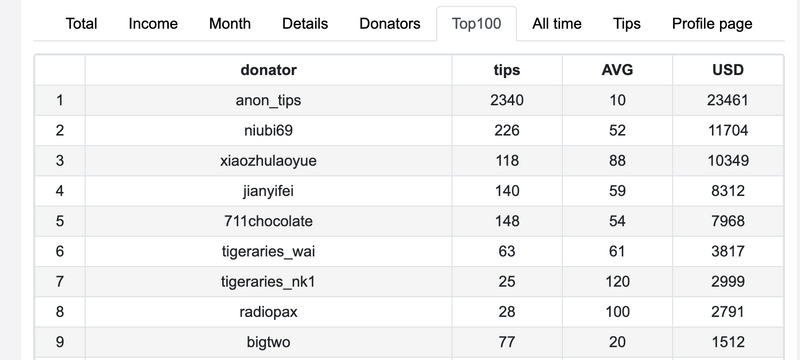Select the jianyifei row name
The image size is (800, 360).
click(x=268, y=191)
